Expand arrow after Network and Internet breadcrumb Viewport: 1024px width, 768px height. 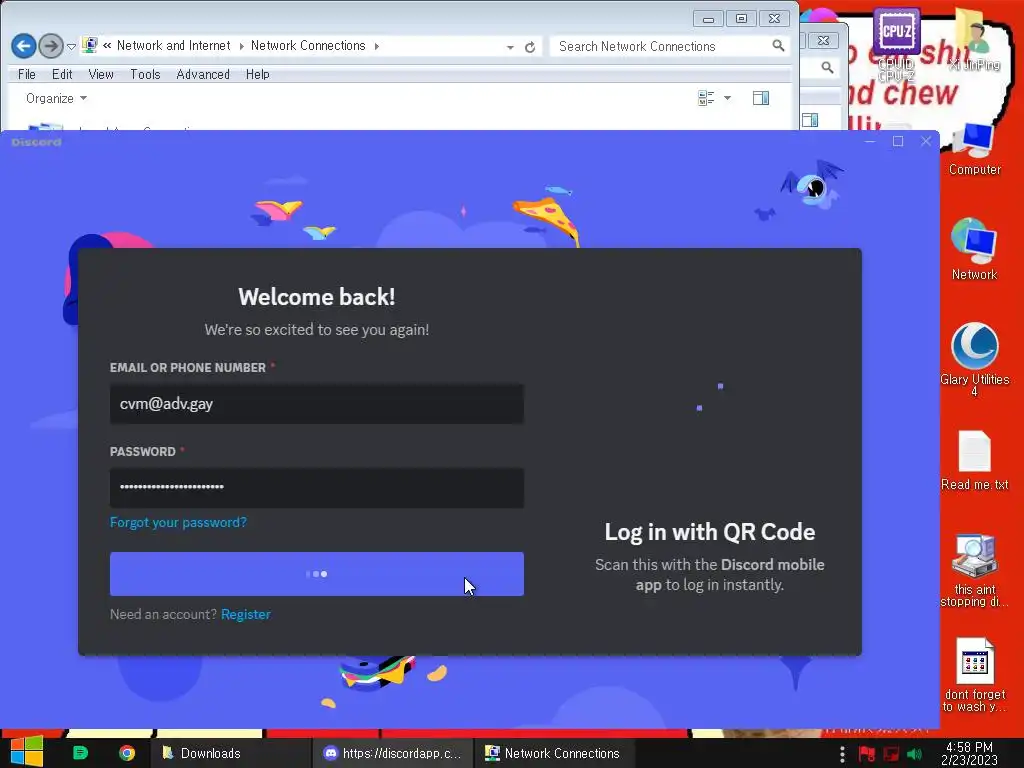pos(241,46)
